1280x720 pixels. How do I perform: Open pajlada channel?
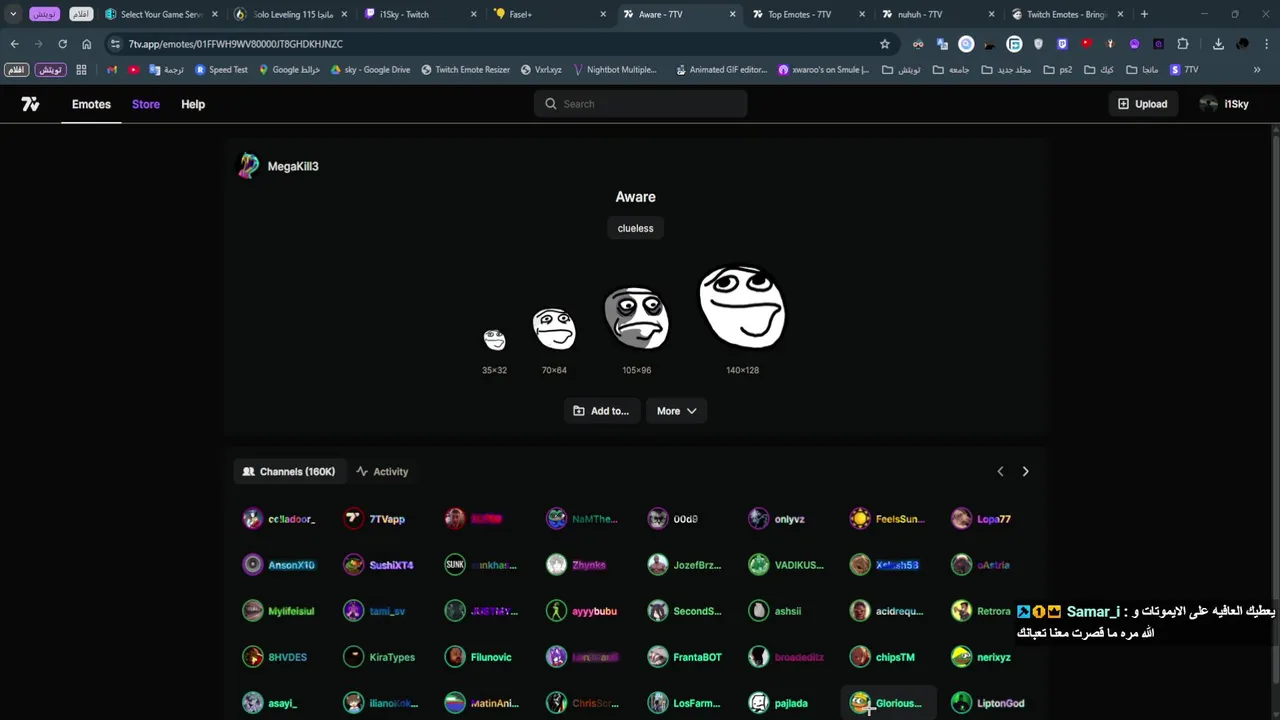(x=778, y=703)
